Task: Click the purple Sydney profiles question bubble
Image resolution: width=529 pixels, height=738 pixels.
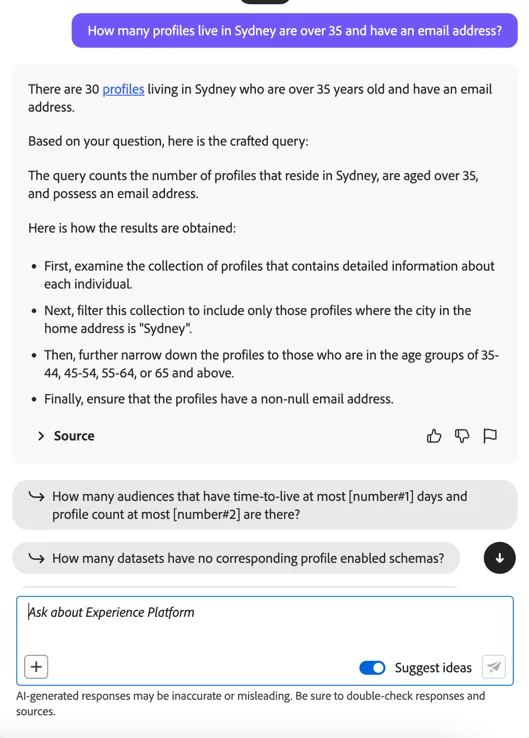Action: [x=295, y=31]
